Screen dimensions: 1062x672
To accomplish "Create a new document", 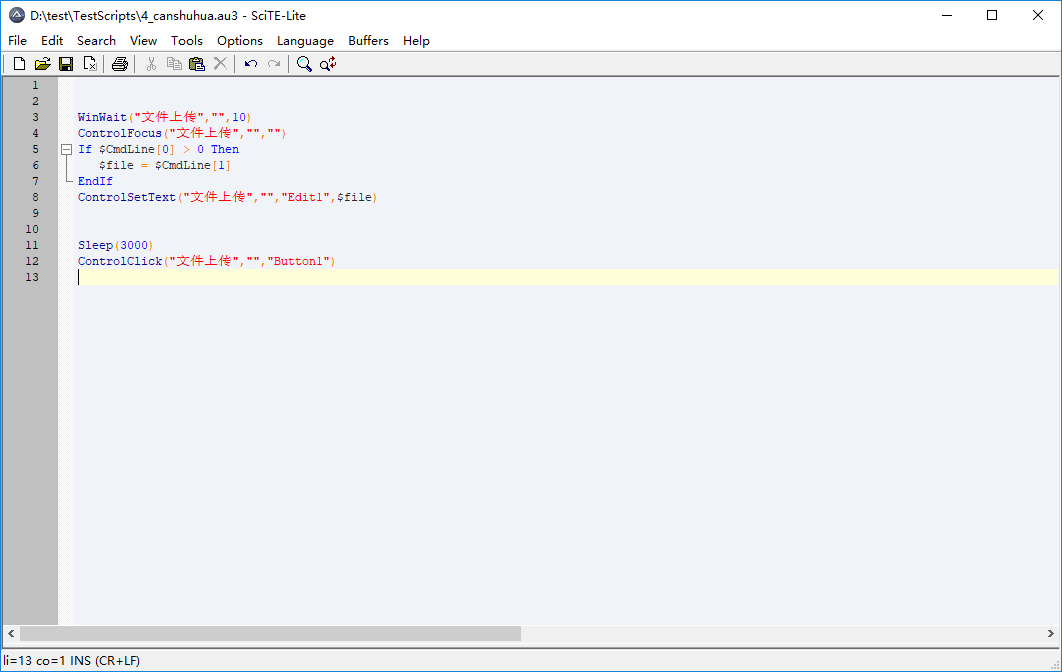I will click(18, 63).
